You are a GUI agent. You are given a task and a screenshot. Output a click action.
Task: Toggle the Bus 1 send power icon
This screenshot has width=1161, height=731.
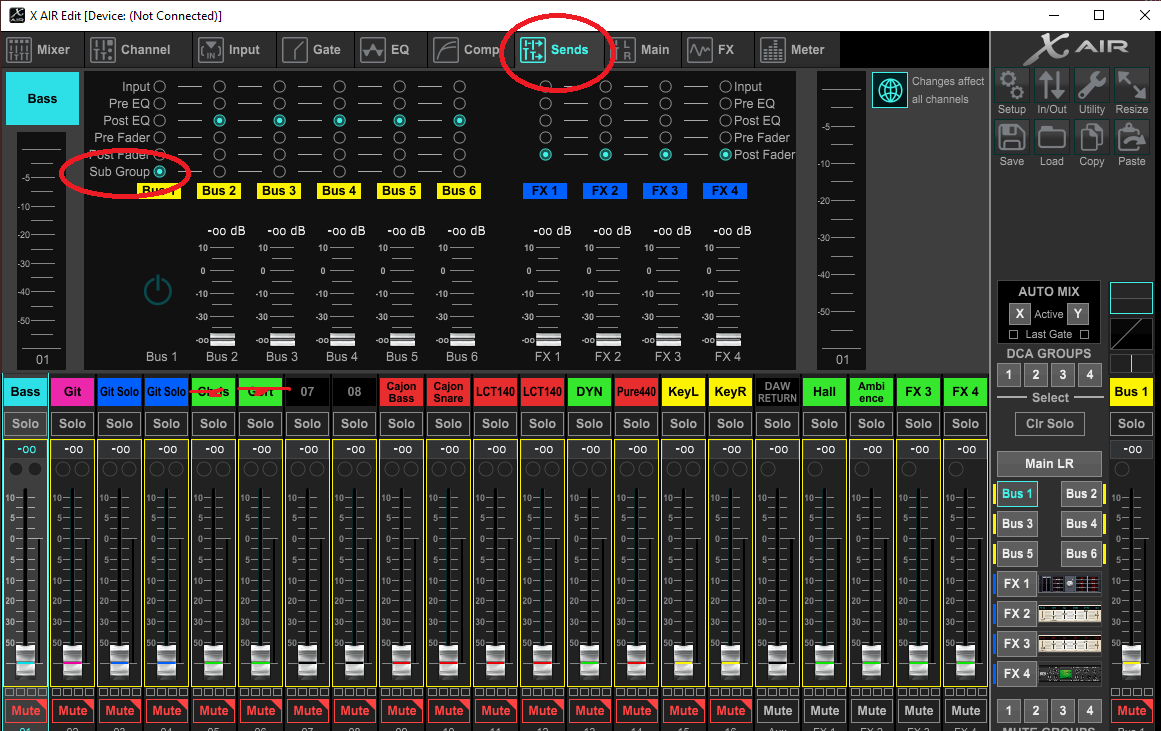[158, 290]
